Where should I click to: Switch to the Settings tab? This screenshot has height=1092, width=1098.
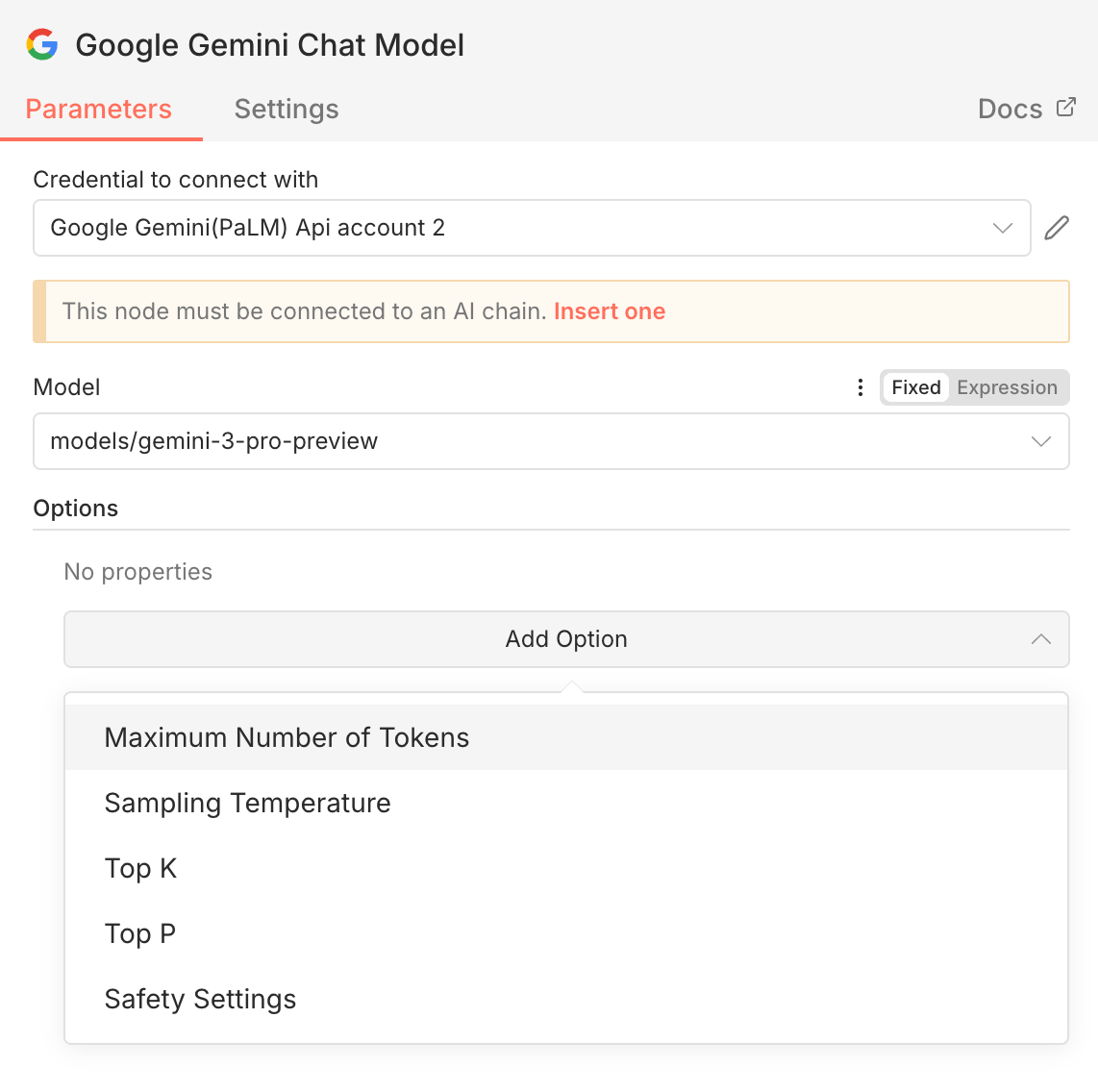pos(286,109)
